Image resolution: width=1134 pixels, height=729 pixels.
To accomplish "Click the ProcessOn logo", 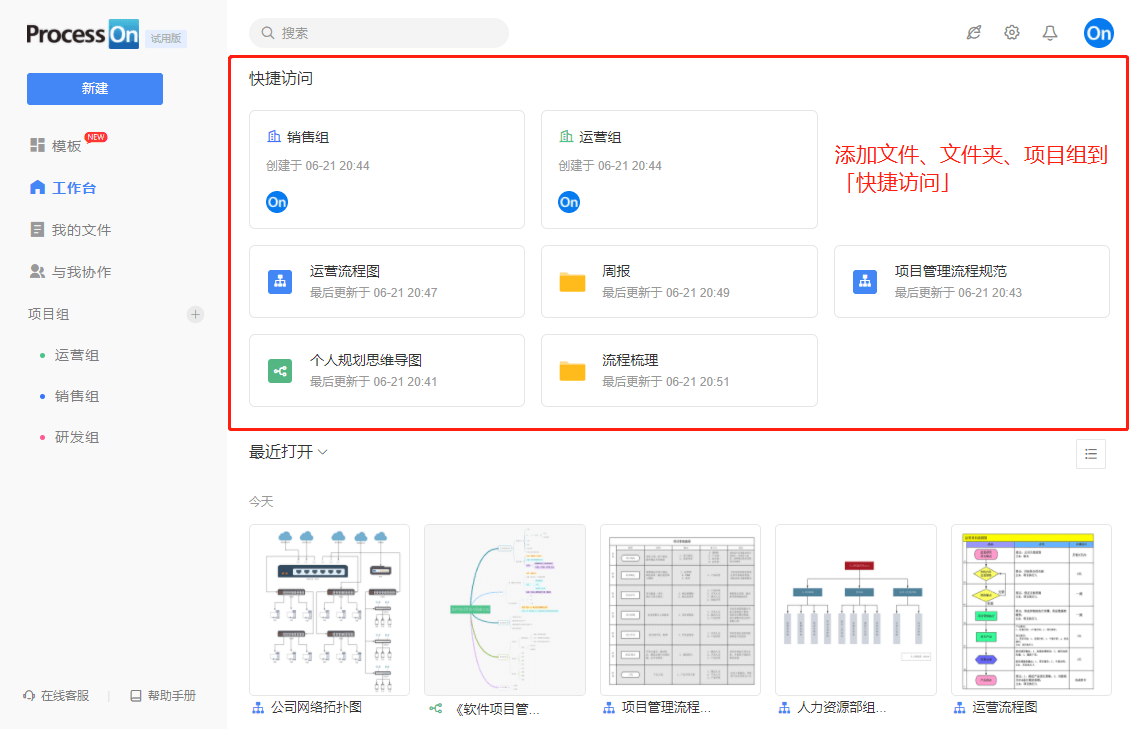I will (x=82, y=34).
